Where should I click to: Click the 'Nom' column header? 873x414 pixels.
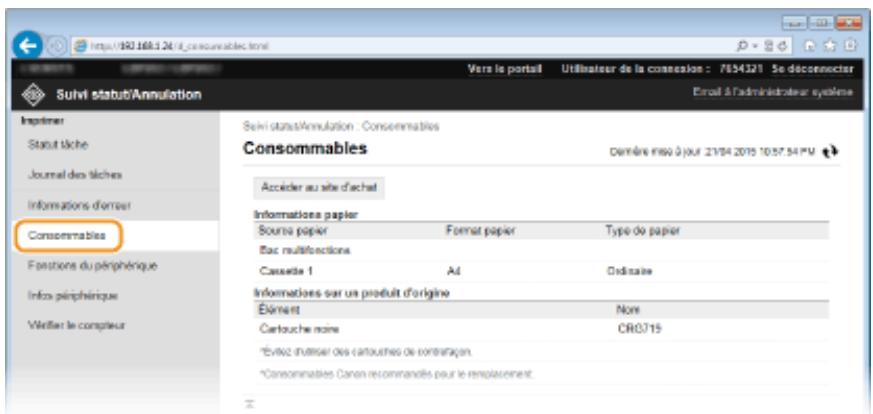[x=628, y=309]
